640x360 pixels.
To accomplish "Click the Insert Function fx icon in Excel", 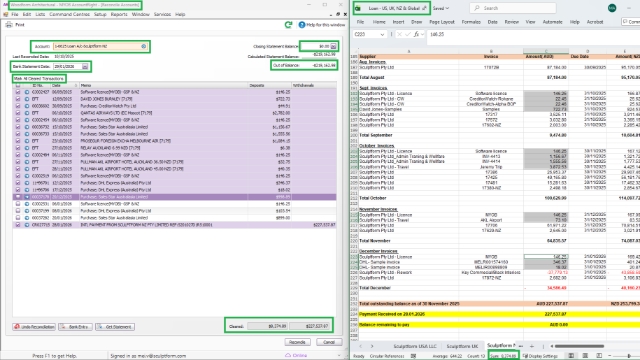I will (416, 34).
